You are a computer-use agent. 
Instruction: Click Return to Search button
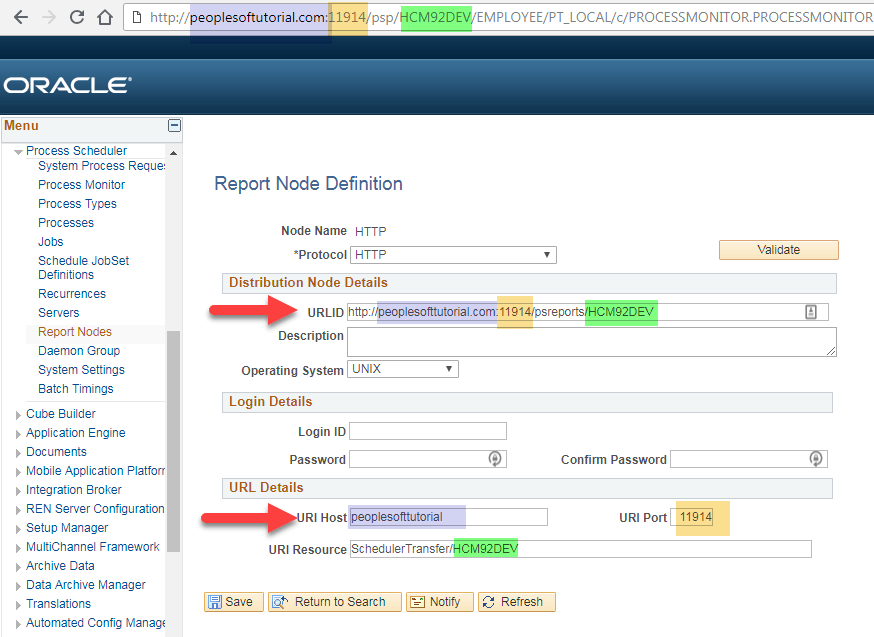(334, 602)
